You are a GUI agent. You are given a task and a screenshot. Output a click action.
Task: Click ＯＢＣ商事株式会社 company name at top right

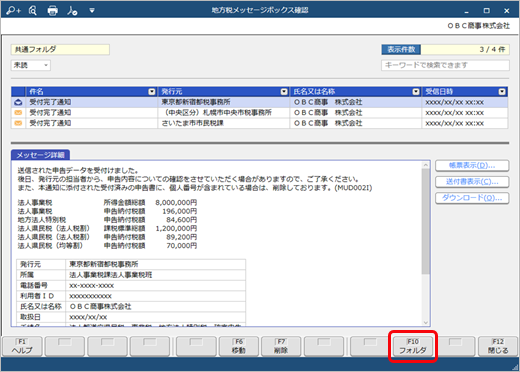(478, 26)
